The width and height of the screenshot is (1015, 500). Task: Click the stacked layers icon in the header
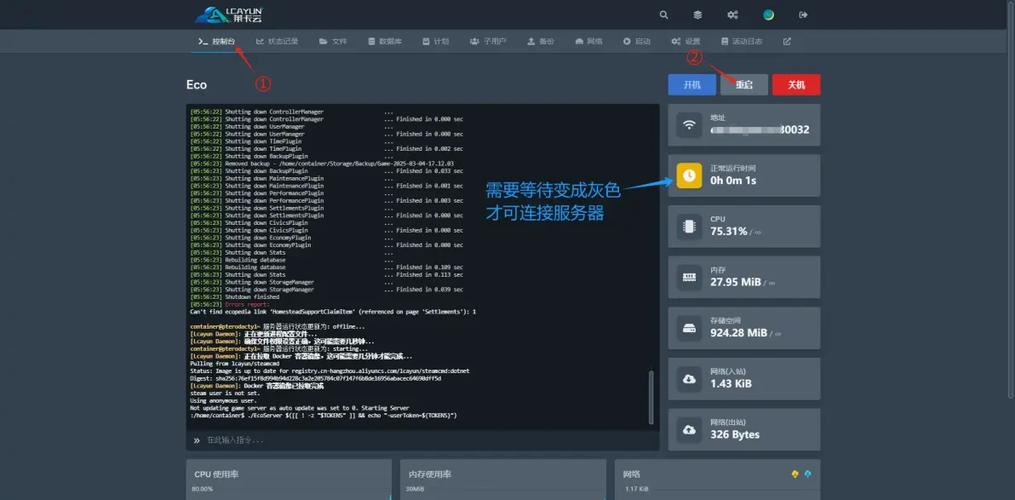coord(698,15)
